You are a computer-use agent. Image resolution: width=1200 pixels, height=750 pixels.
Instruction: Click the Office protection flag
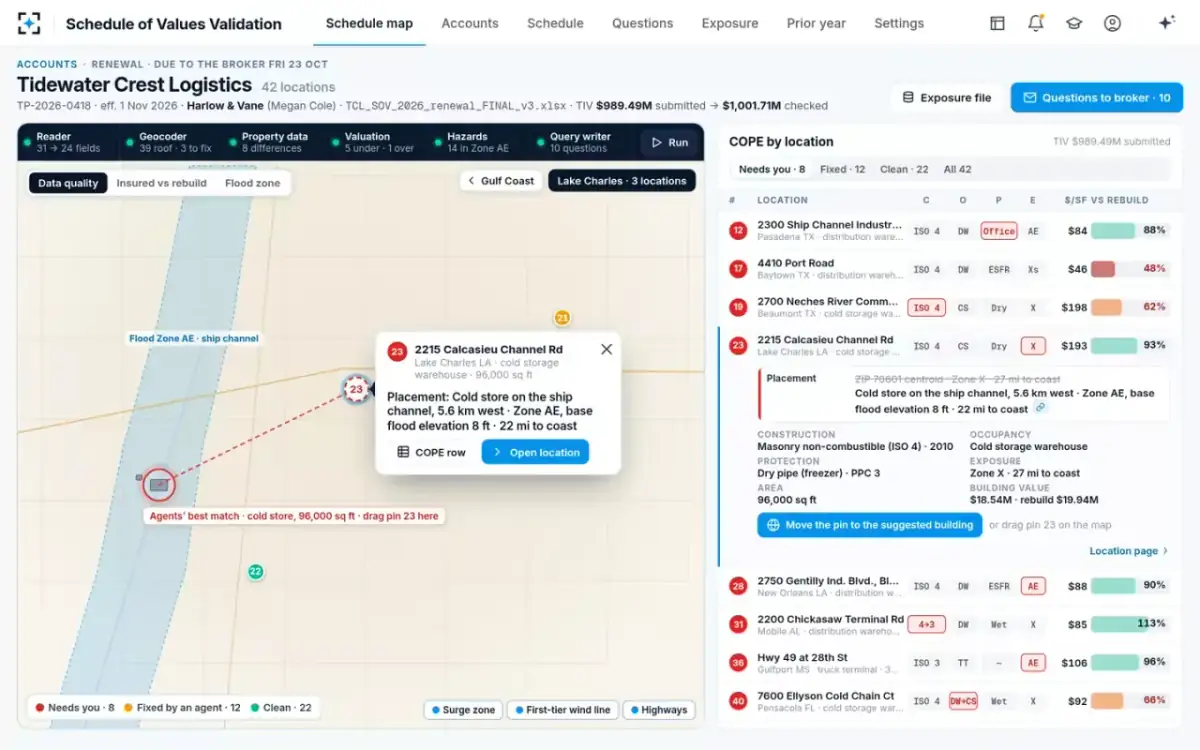(998, 231)
